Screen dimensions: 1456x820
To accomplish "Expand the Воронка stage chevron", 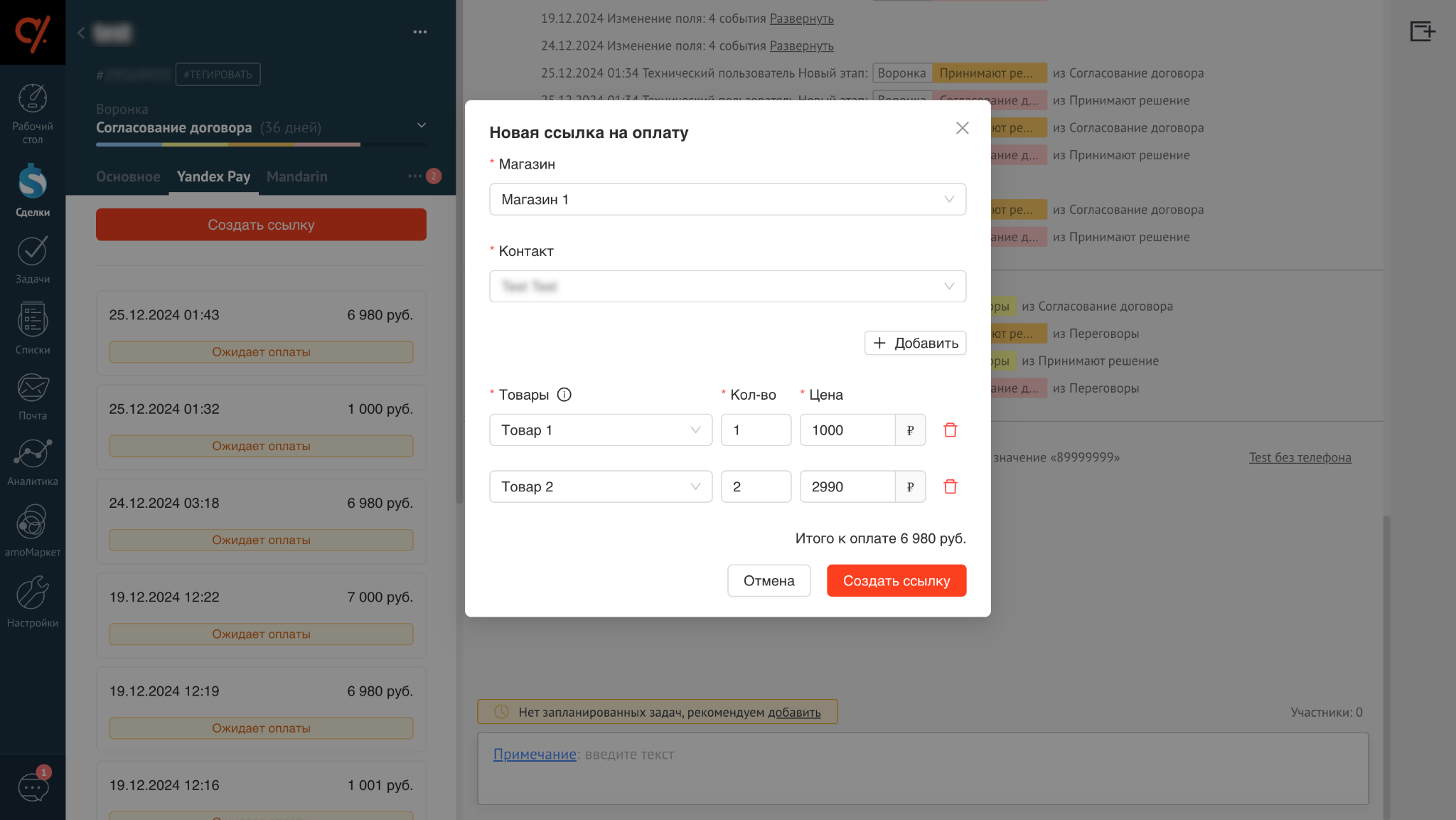I will (422, 126).
